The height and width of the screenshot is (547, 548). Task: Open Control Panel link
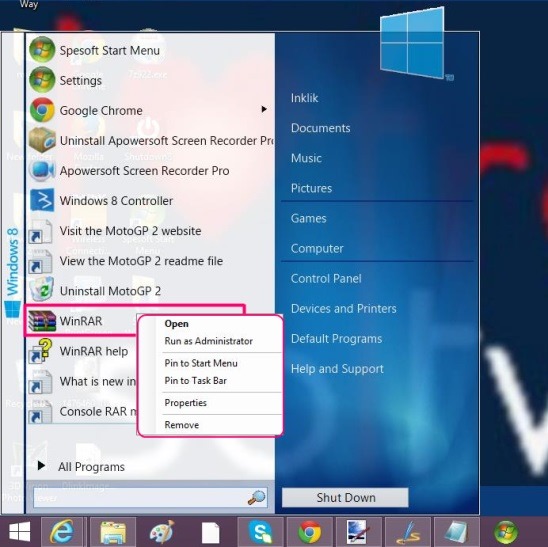pyautogui.click(x=326, y=278)
